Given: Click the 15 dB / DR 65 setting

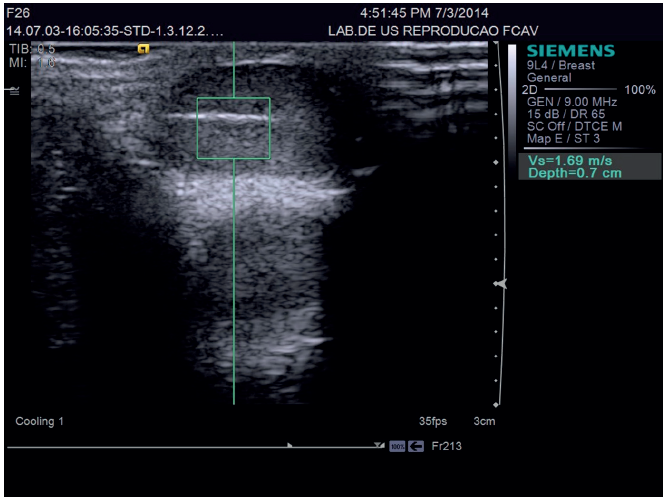Looking at the screenshot, I should (566, 114).
